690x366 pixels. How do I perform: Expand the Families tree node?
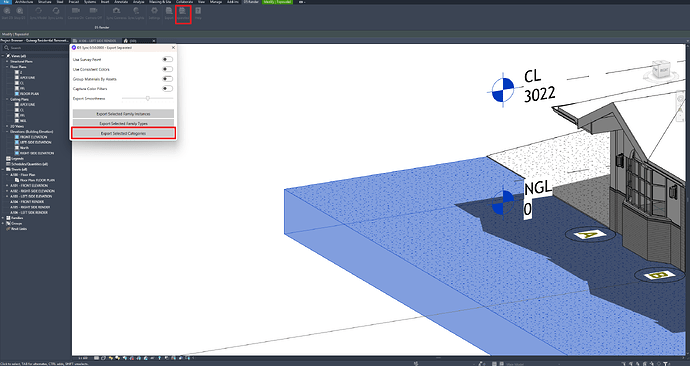[3, 218]
